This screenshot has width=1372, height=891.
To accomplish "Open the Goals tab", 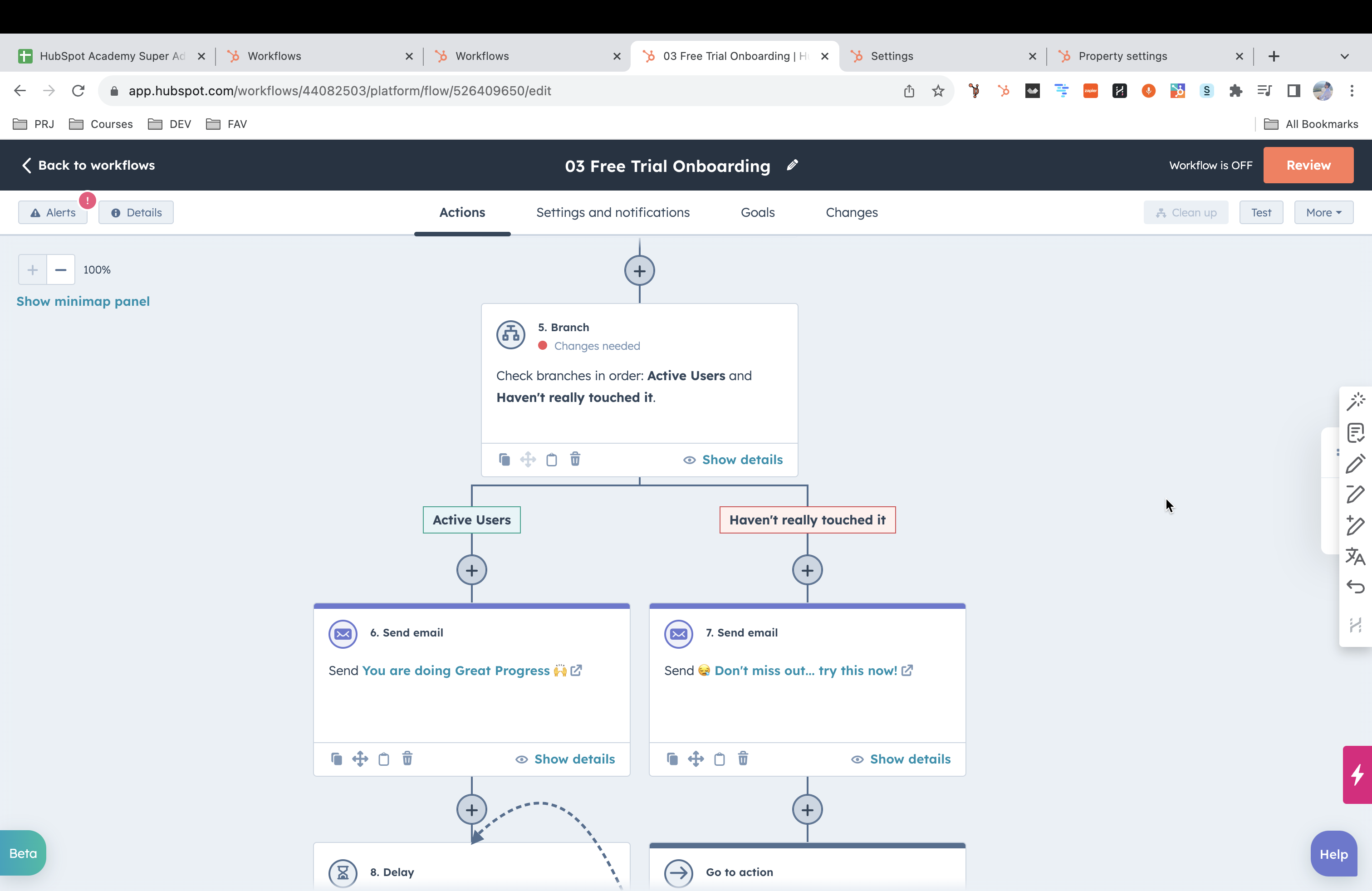I will click(x=757, y=213).
